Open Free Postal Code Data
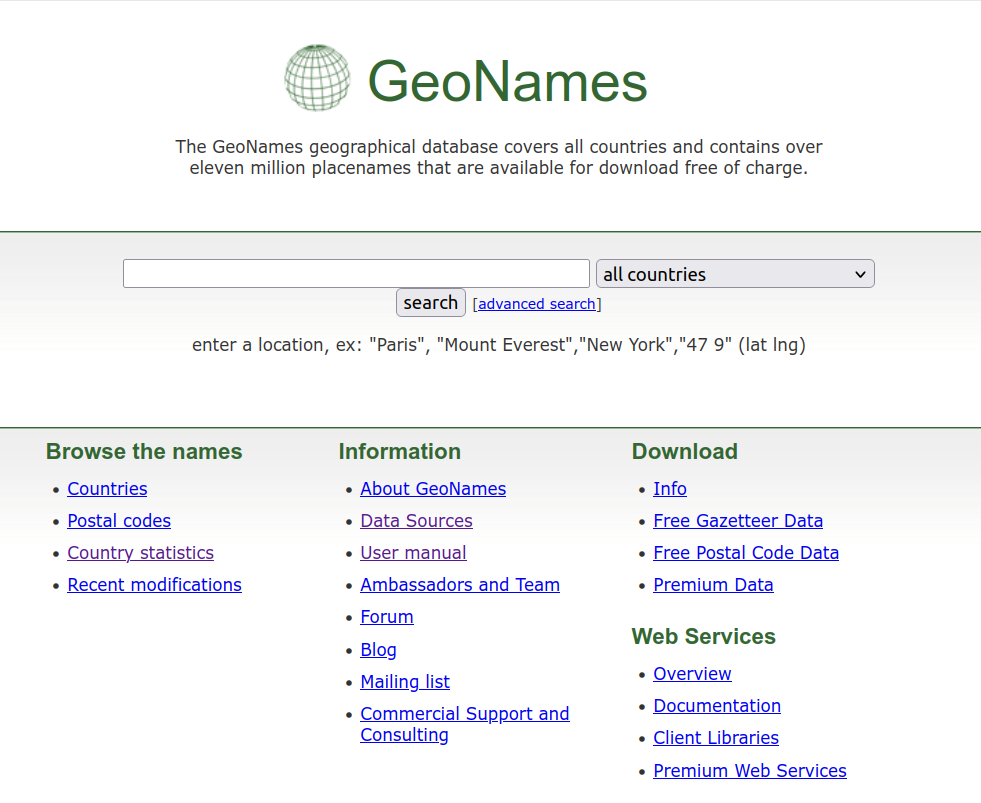This screenshot has width=981, height=803. 746,553
